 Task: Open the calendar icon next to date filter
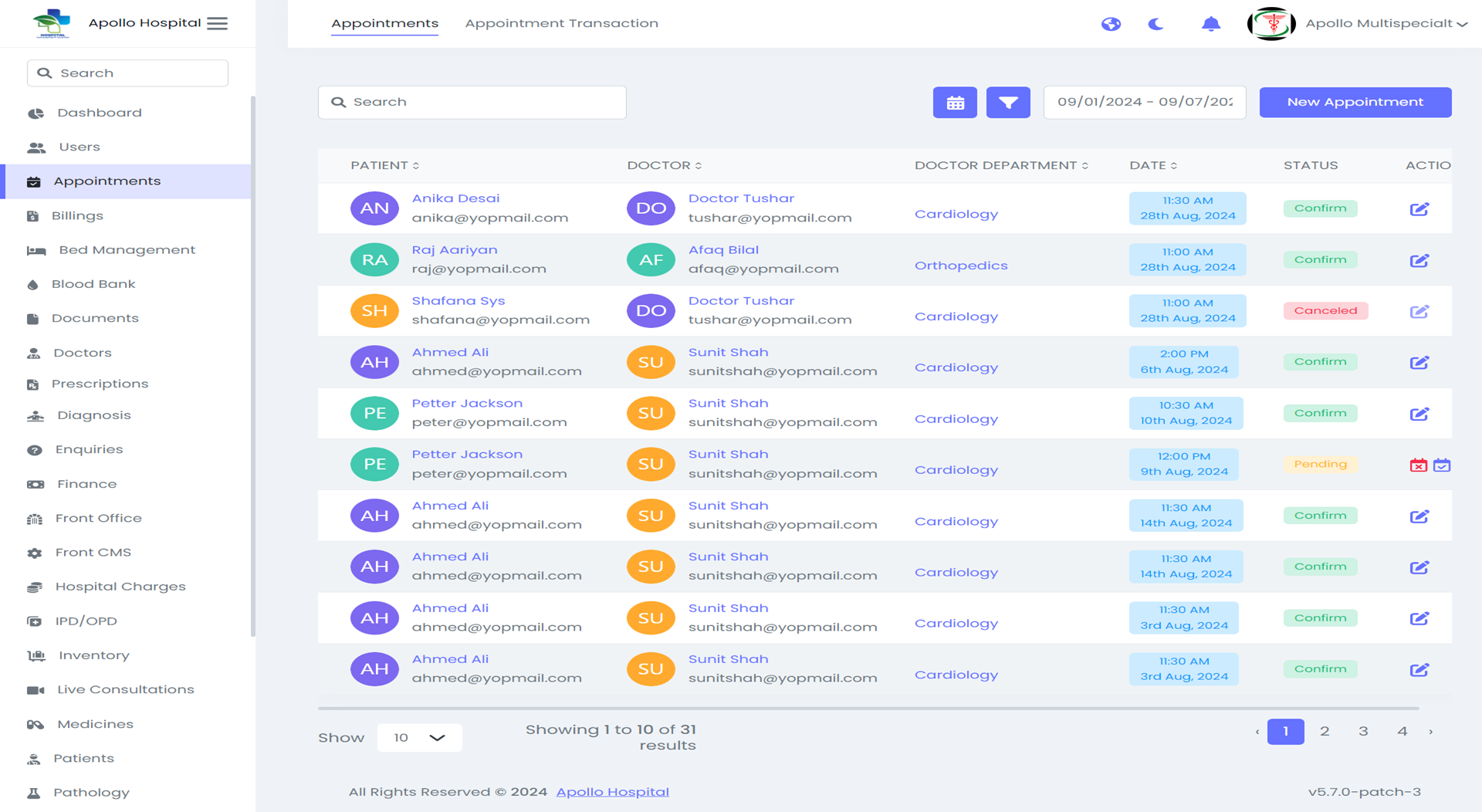pyautogui.click(x=955, y=102)
